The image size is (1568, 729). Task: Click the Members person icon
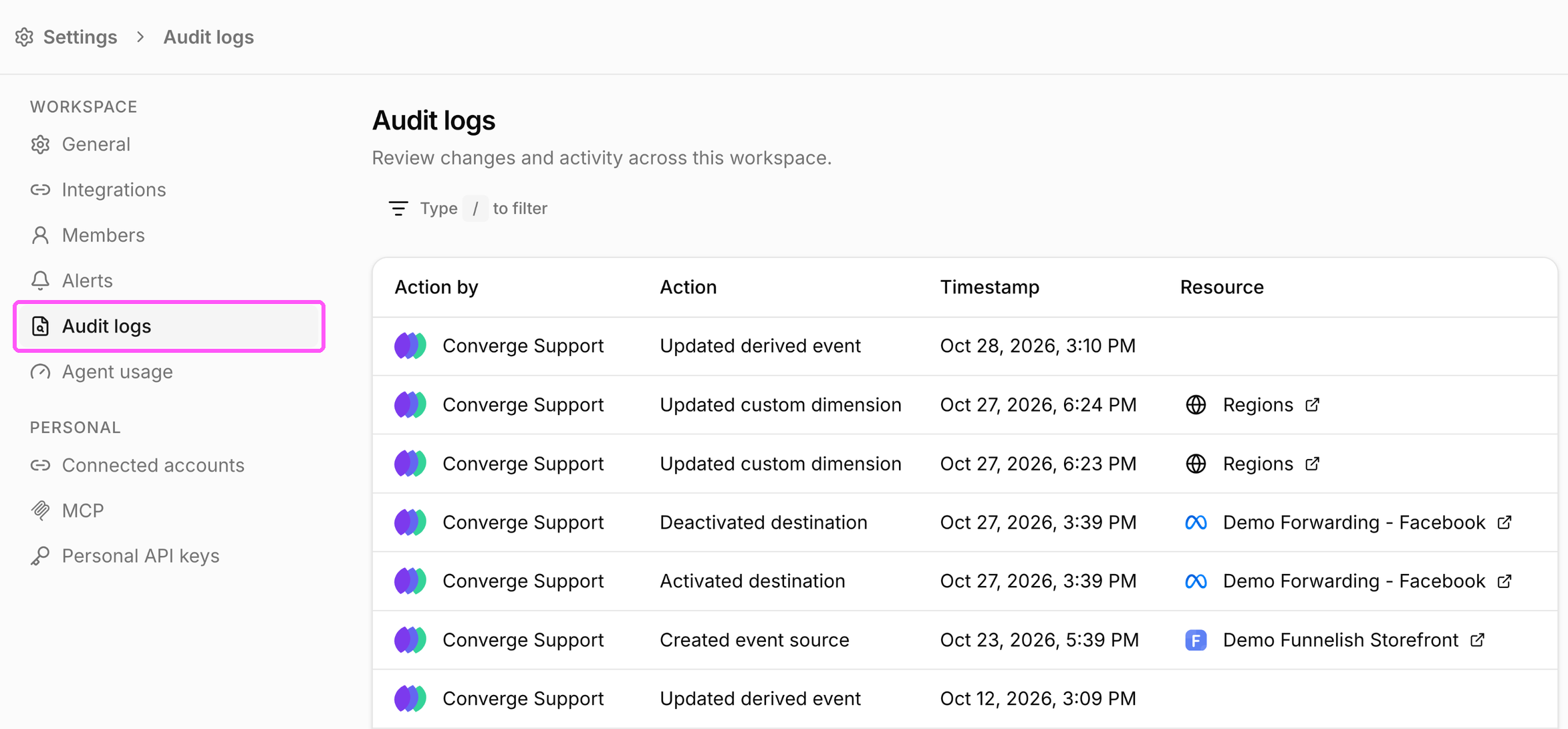pyautogui.click(x=40, y=235)
